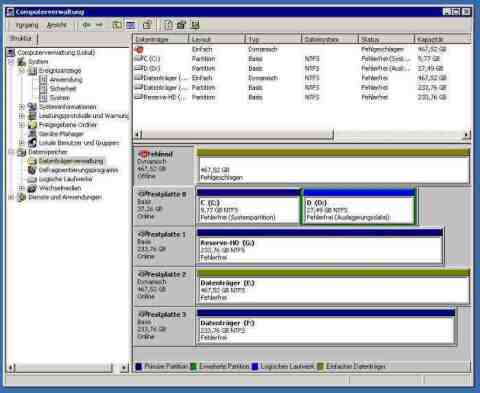Click the Datenspeicher icon
The image size is (480, 393).
click(22, 152)
